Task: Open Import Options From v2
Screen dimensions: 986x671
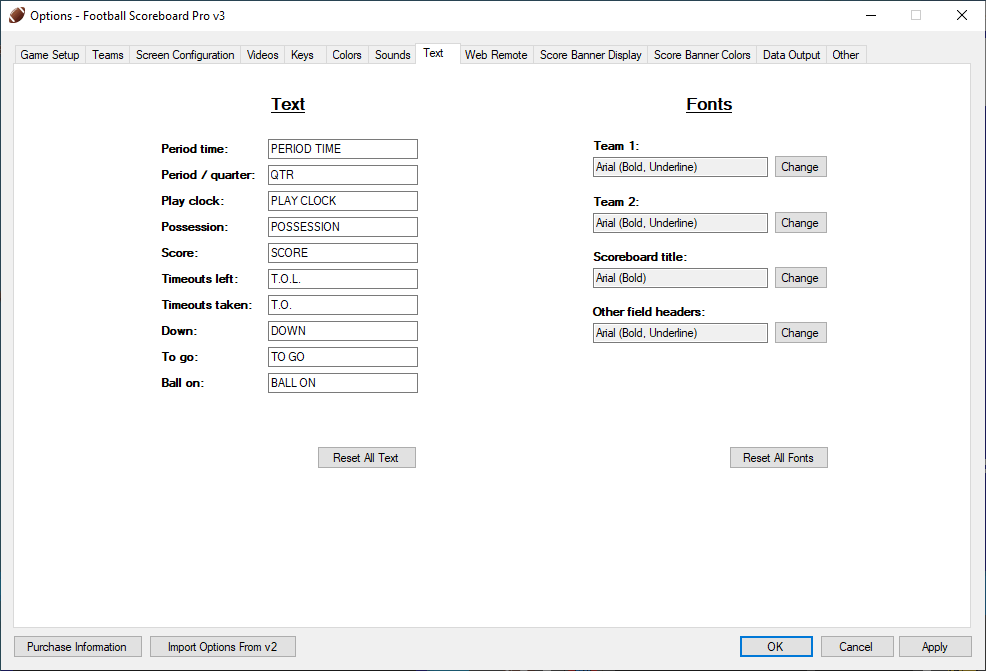Action: point(222,647)
